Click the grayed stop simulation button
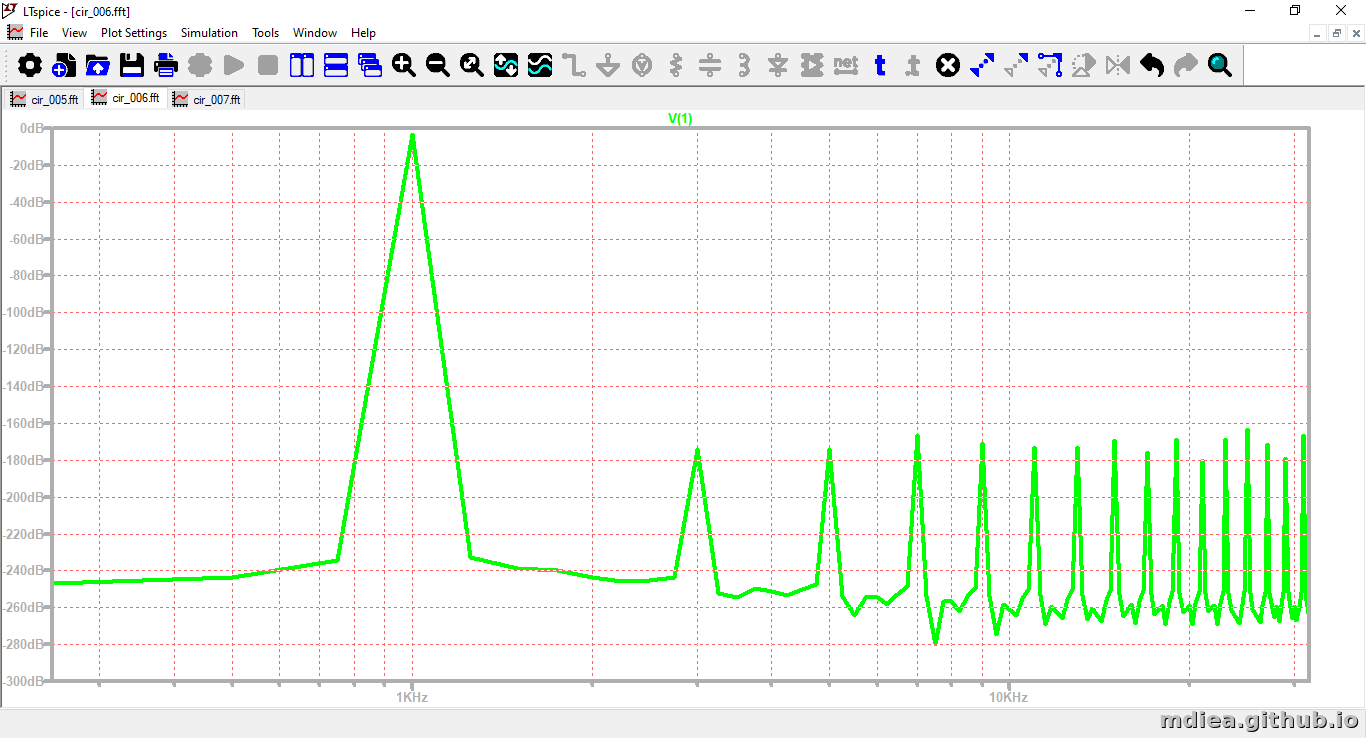 [x=268, y=66]
